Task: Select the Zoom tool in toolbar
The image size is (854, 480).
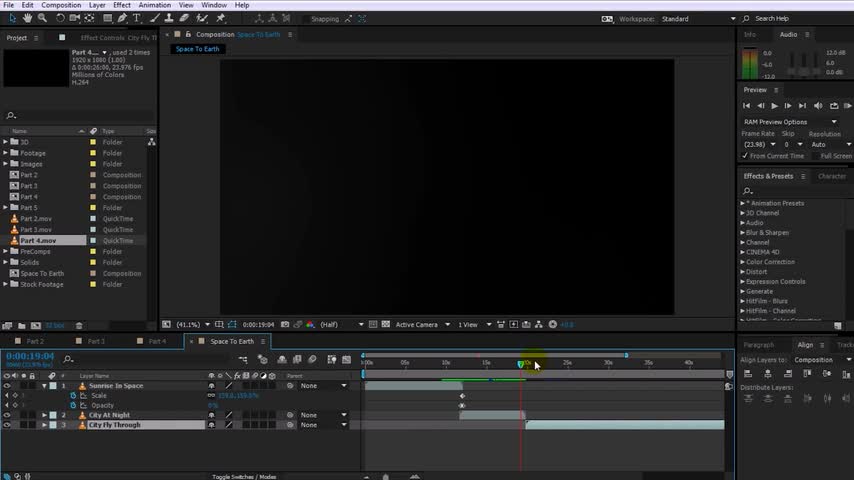Action: click(42, 18)
